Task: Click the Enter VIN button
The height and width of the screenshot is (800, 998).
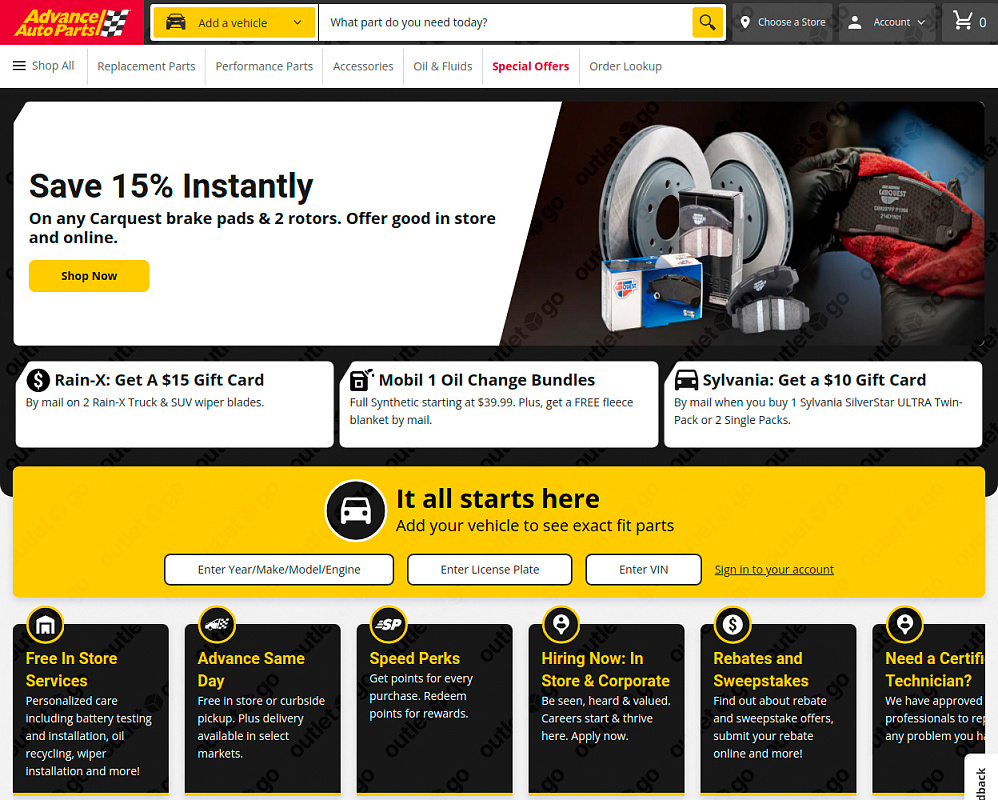Action: tap(643, 570)
